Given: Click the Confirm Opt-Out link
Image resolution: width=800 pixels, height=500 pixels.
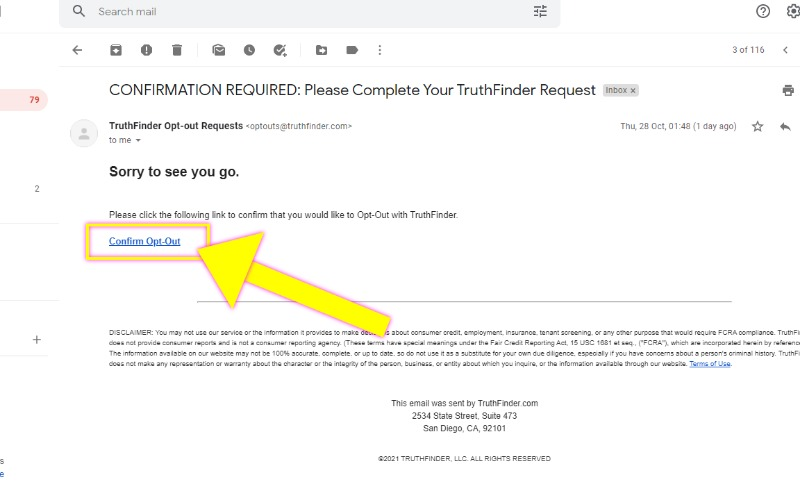Looking at the screenshot, I should point(144,241).
